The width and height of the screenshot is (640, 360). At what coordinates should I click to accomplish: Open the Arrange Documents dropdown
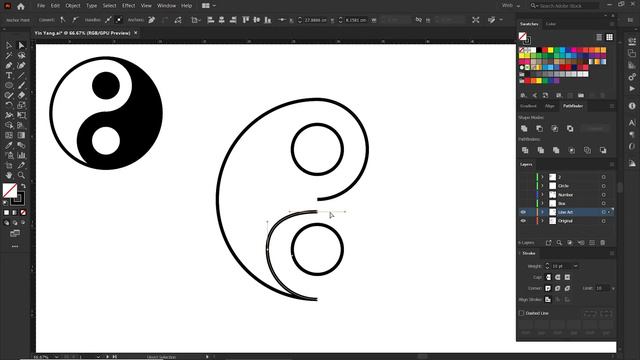coord(209,6)
